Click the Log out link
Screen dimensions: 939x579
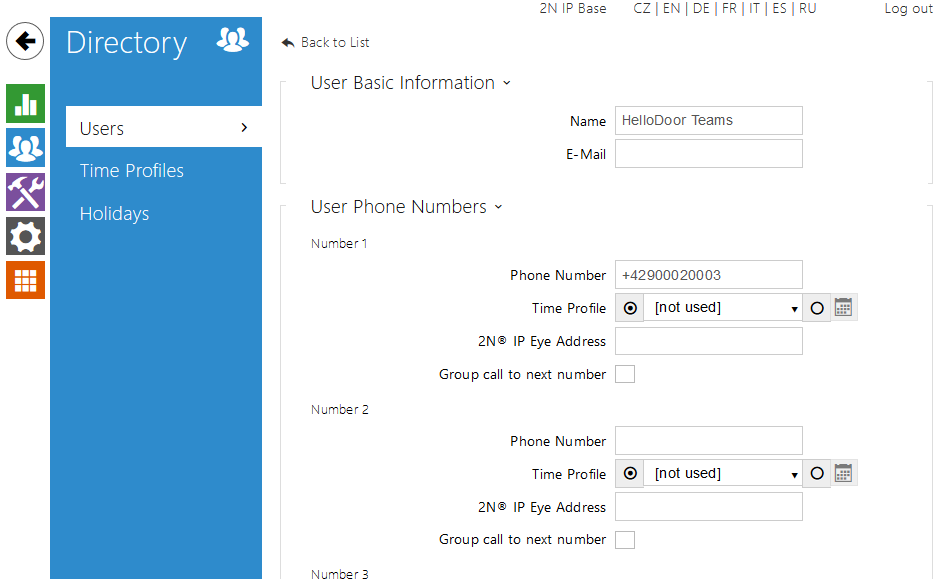tap(908, 9)
